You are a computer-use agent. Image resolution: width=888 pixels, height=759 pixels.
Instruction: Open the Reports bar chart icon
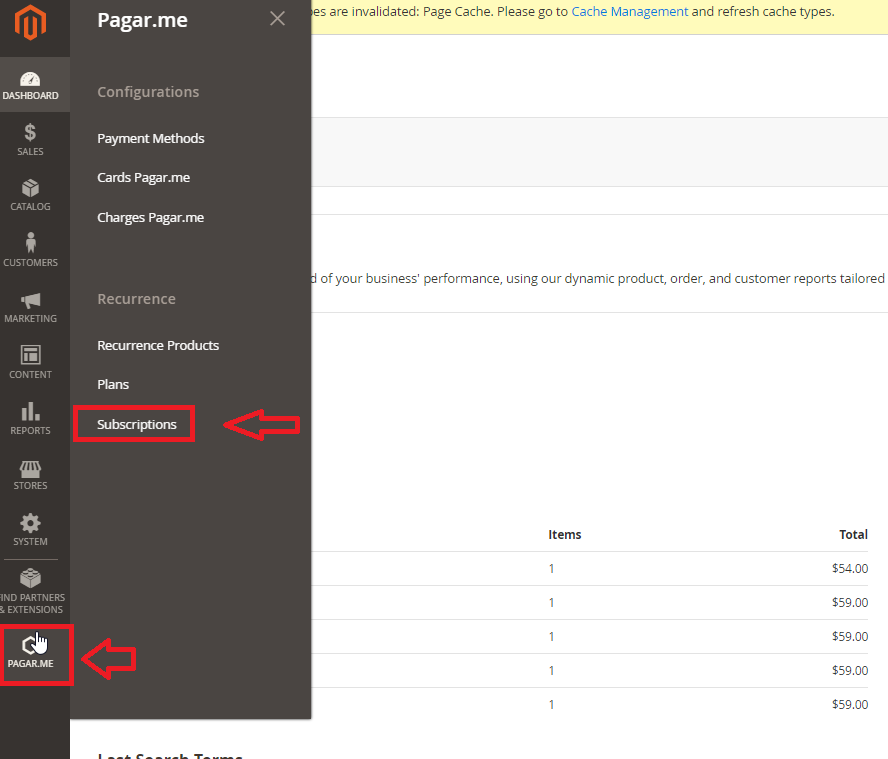coord(31,419)
